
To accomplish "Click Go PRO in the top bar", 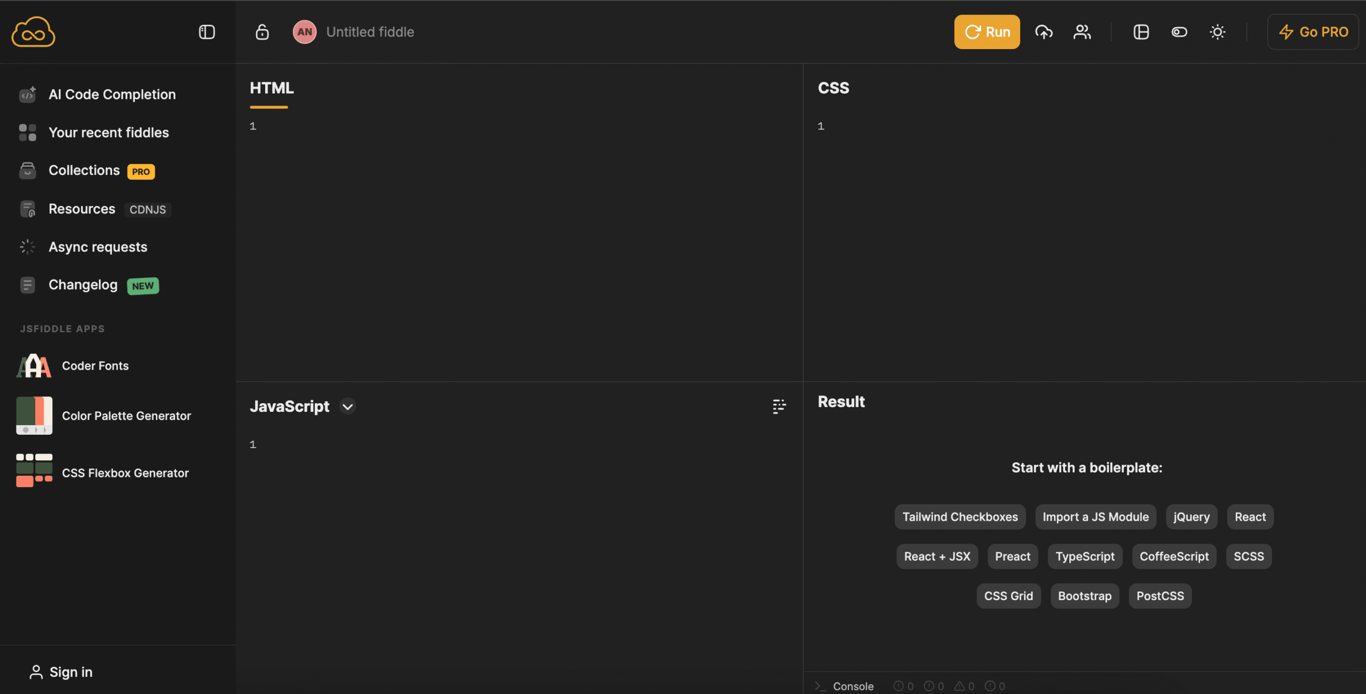I will tap(1313, 31).
